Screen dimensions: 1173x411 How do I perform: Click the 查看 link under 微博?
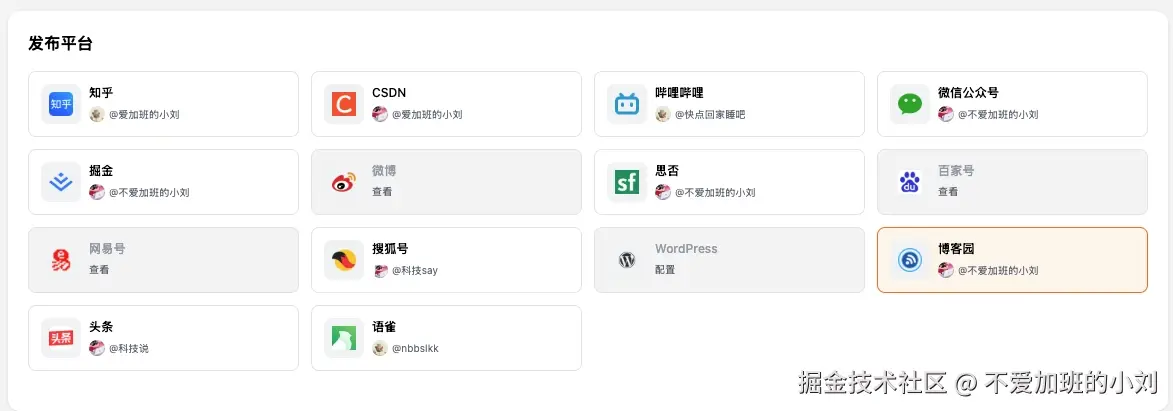tap(382, 192)
